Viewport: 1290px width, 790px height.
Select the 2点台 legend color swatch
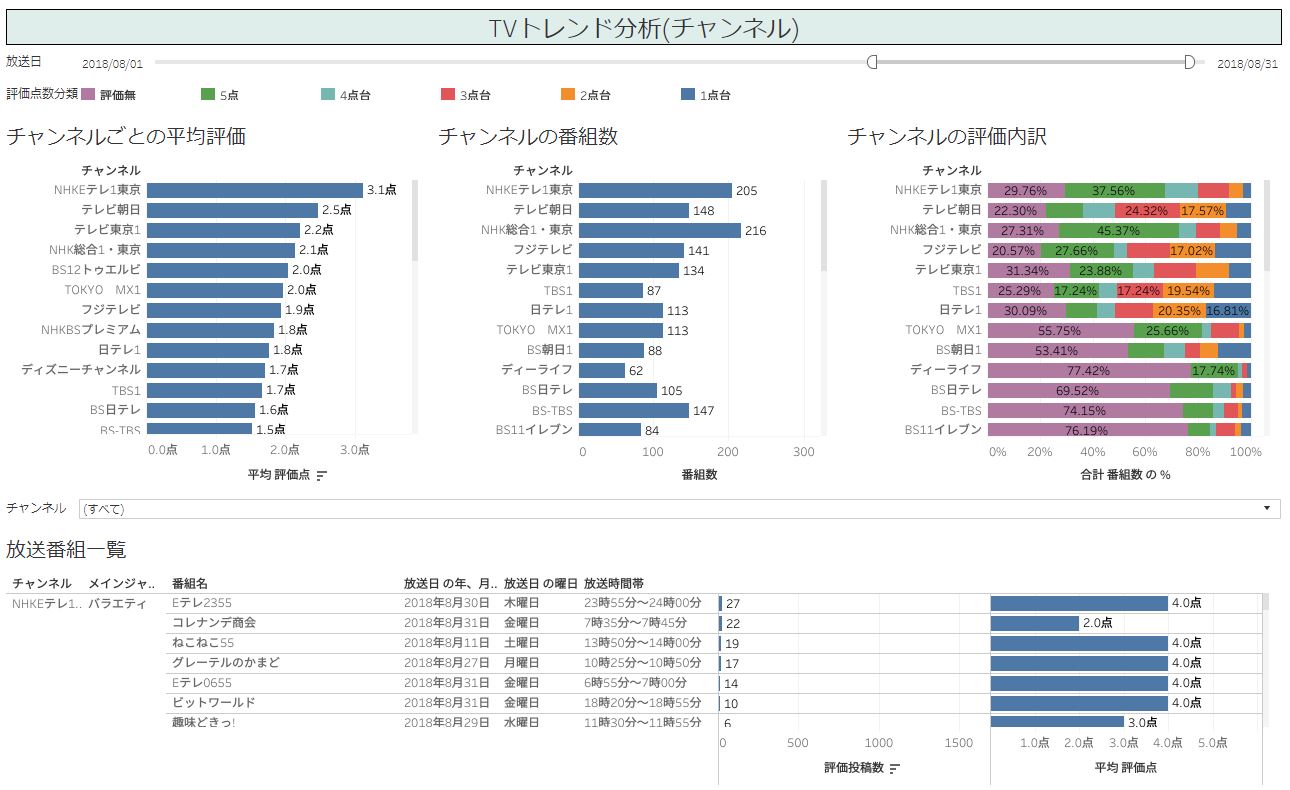[568, 95]
